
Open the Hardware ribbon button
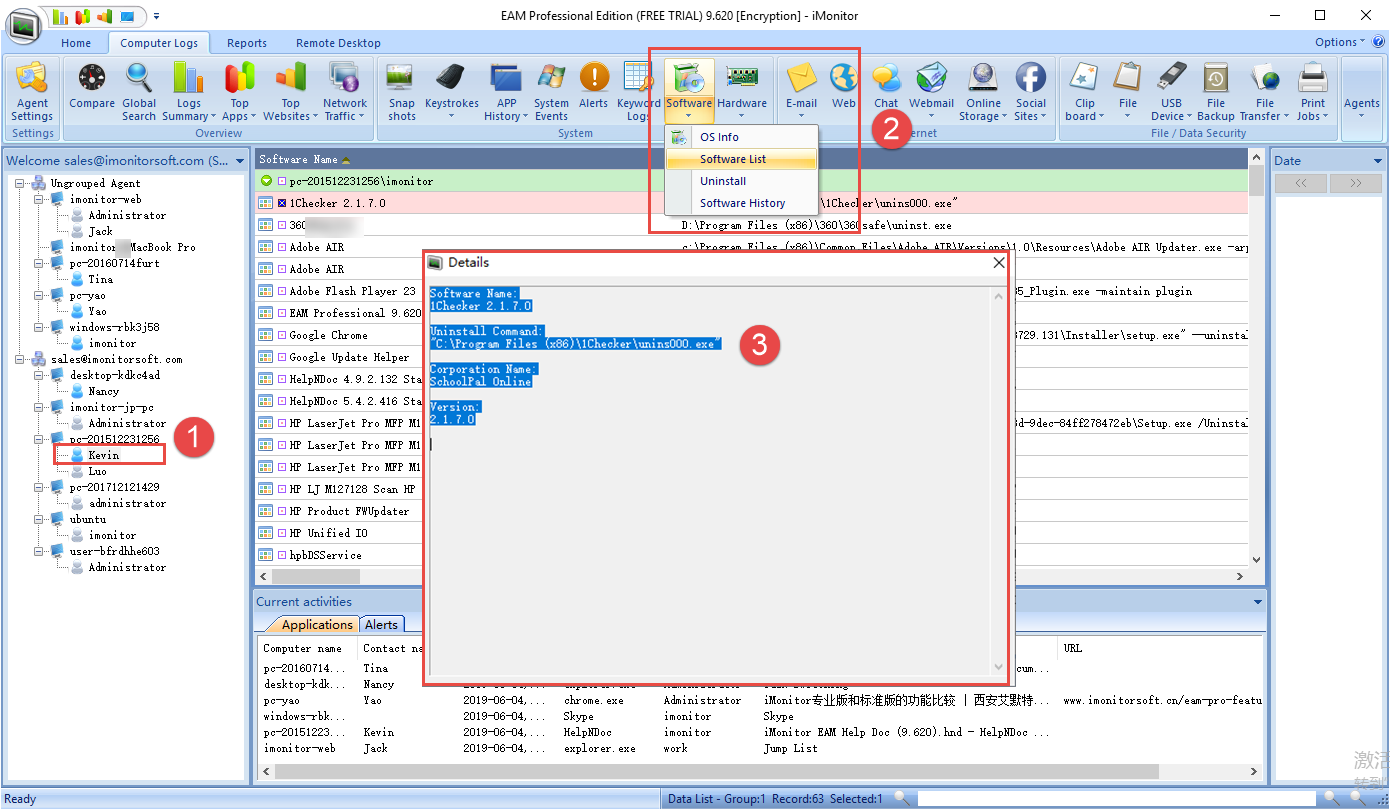(x=742, y=92)
